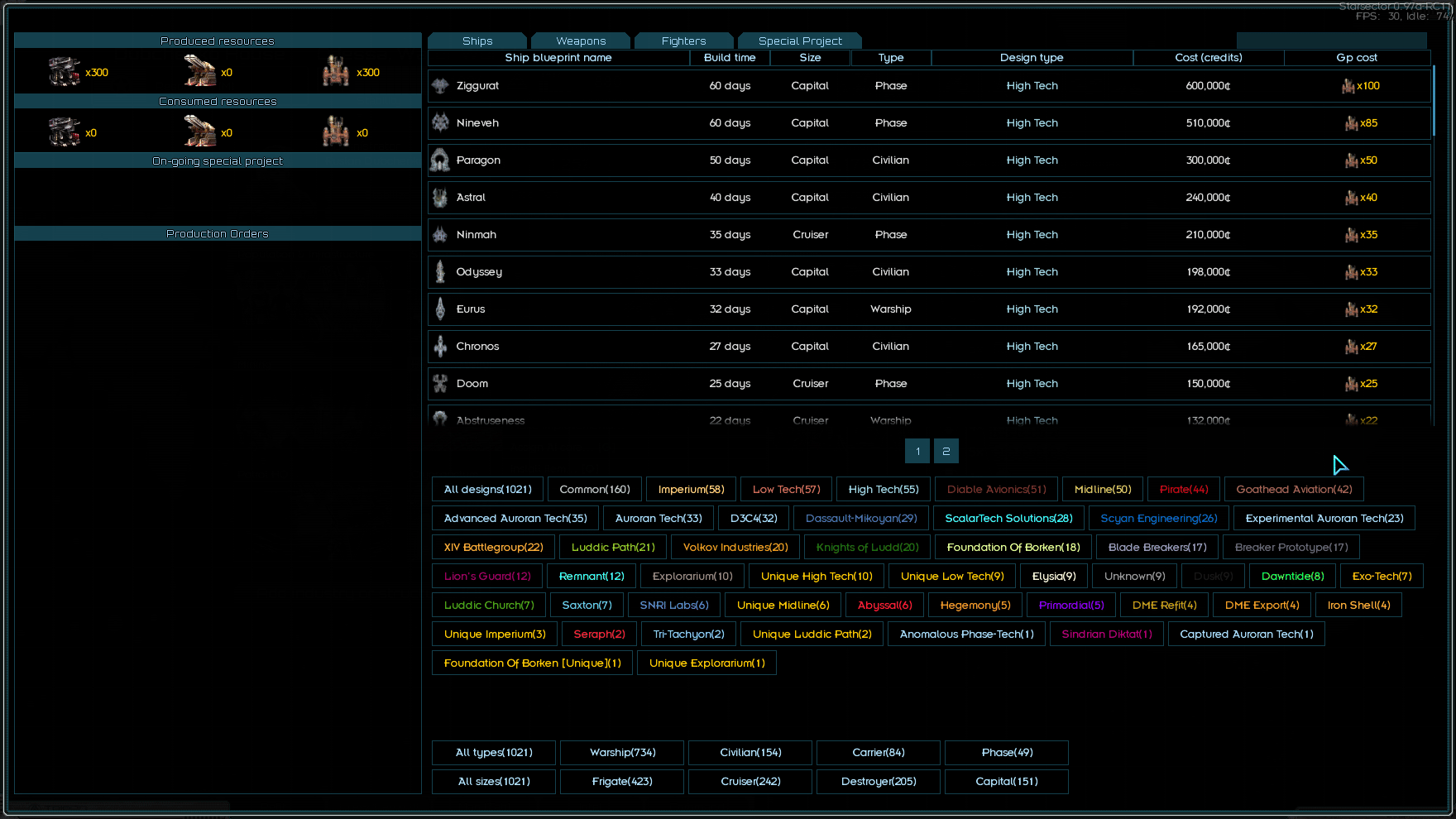This screenshot has height=819, width=1456.
Task: Click the Paragon ship icon
Action: click(440, 160)
